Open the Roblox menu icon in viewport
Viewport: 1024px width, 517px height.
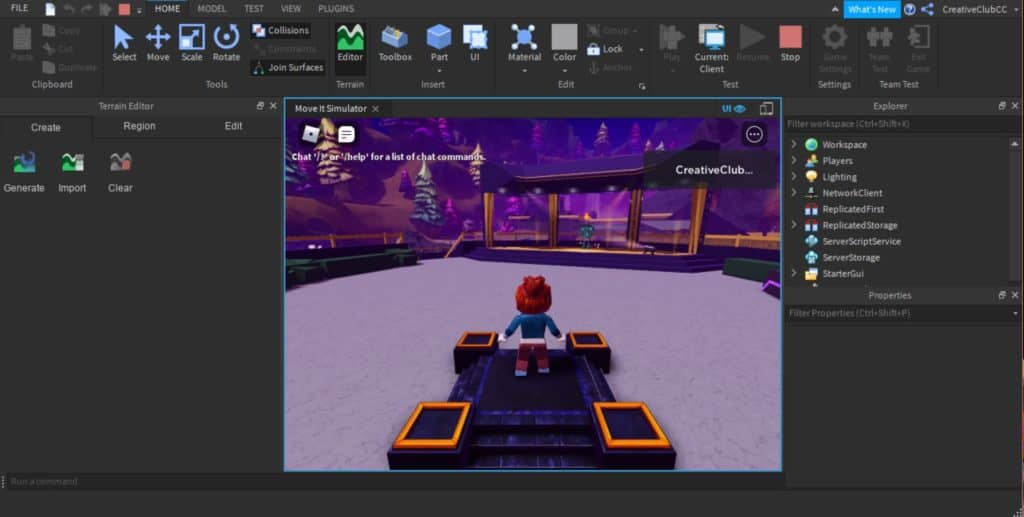coord(310,134)
